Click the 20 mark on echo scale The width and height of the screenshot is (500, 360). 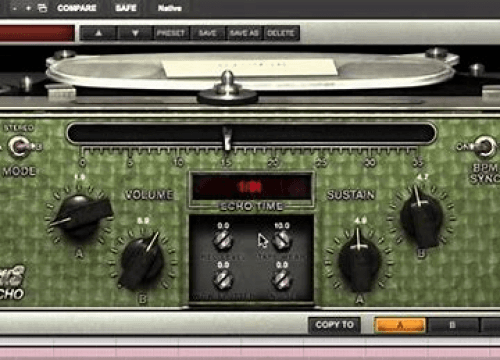274,163
